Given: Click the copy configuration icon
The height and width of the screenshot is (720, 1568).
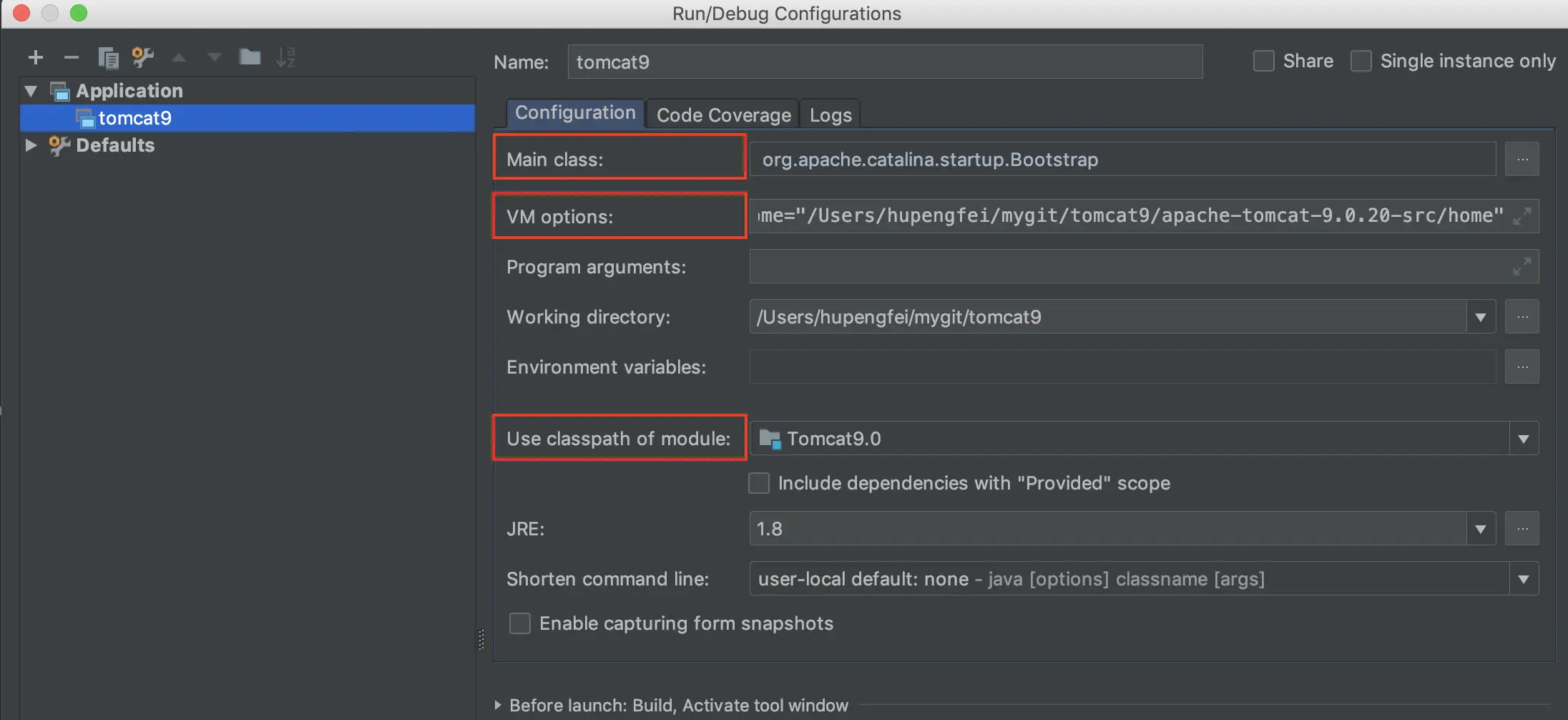Looking at the screenshot, I should click(108, 57).
